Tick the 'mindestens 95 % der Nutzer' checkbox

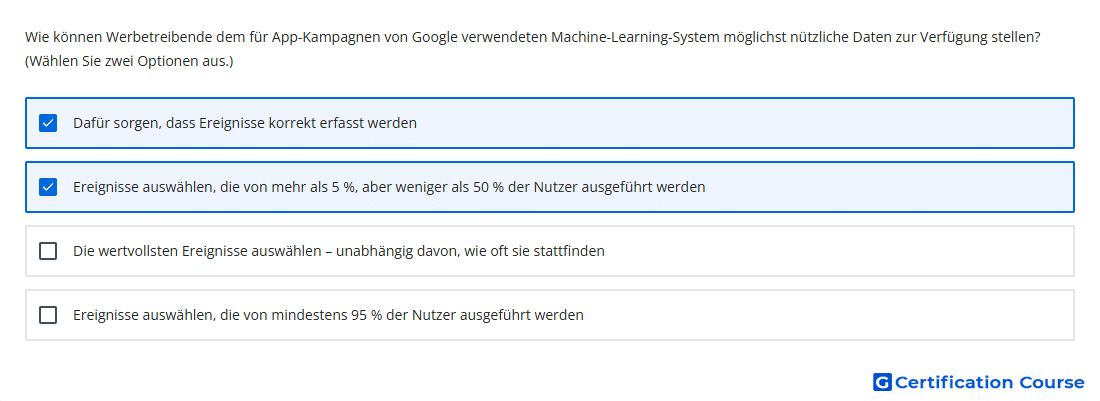tap(48, 315)
